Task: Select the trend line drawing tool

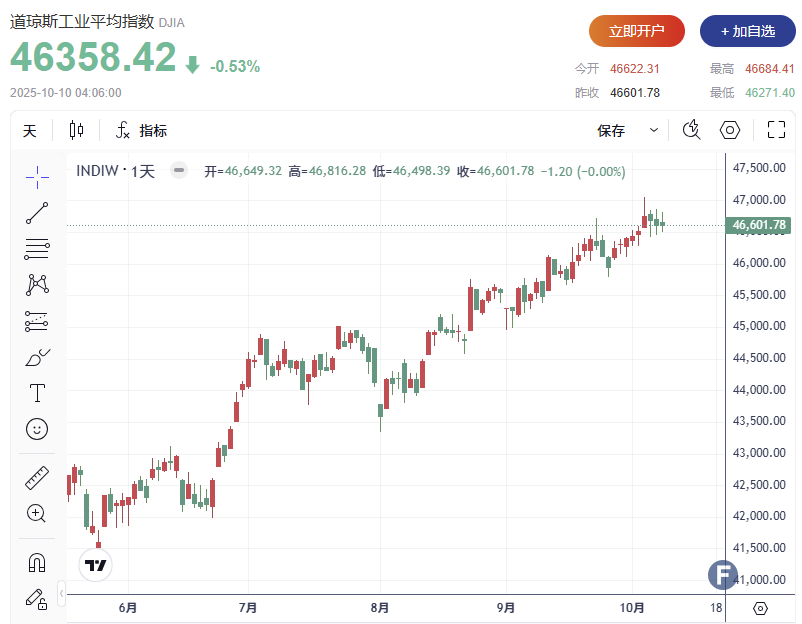Action: [37, 212]
